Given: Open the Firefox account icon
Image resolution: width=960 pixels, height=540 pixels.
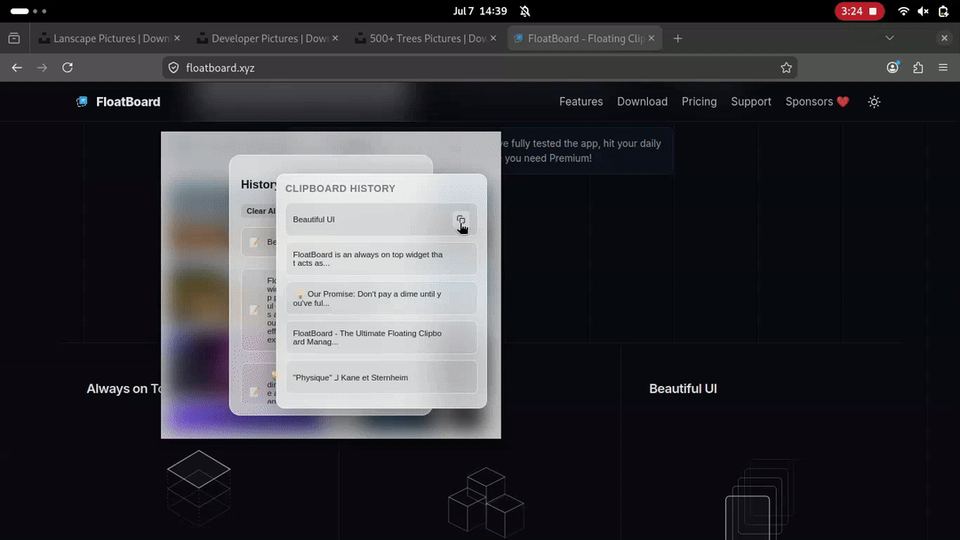Looking at the screenshot, I should tap(893, 67).
